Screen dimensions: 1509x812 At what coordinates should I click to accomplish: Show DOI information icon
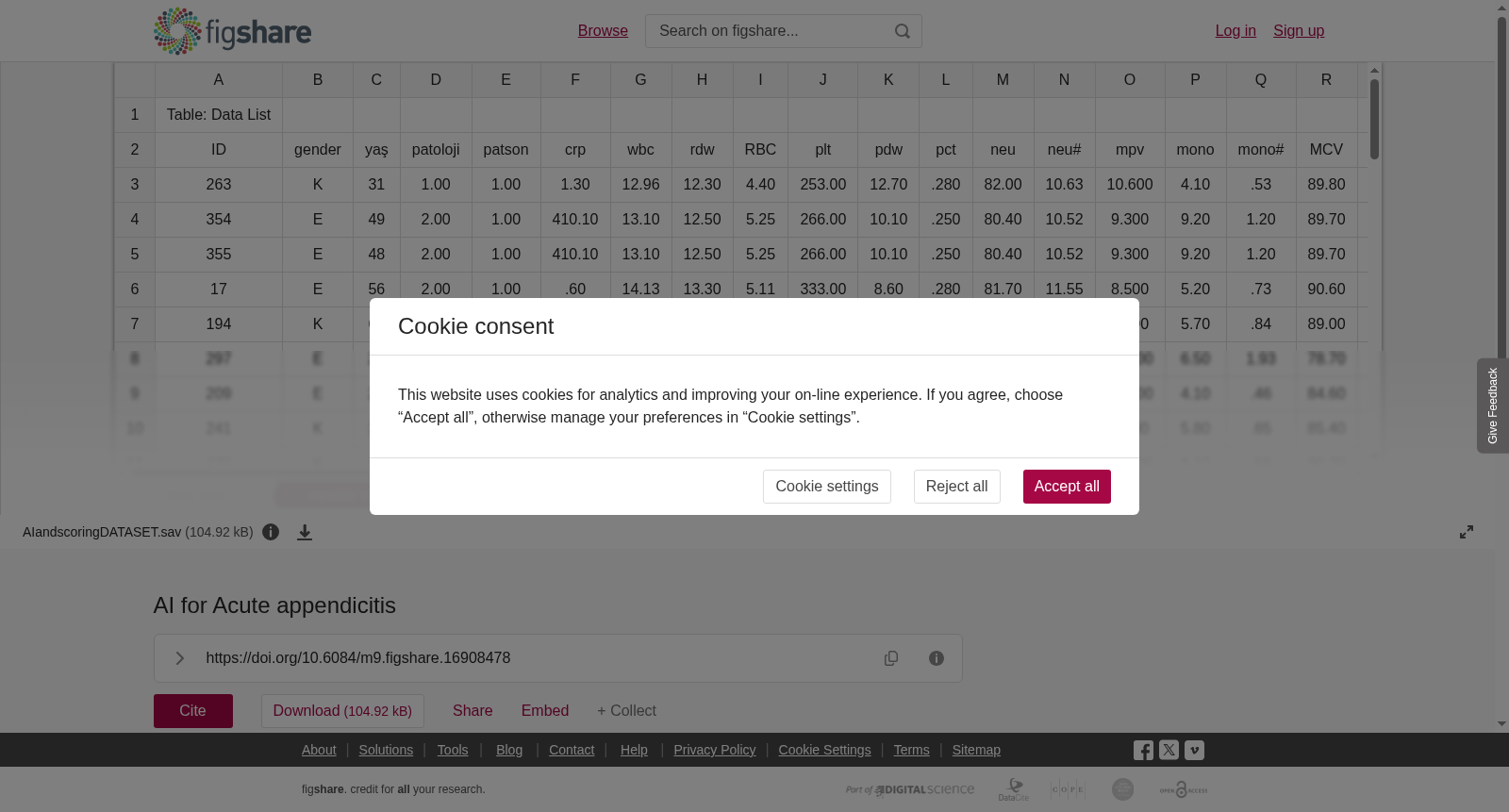(x=937, y=658)
